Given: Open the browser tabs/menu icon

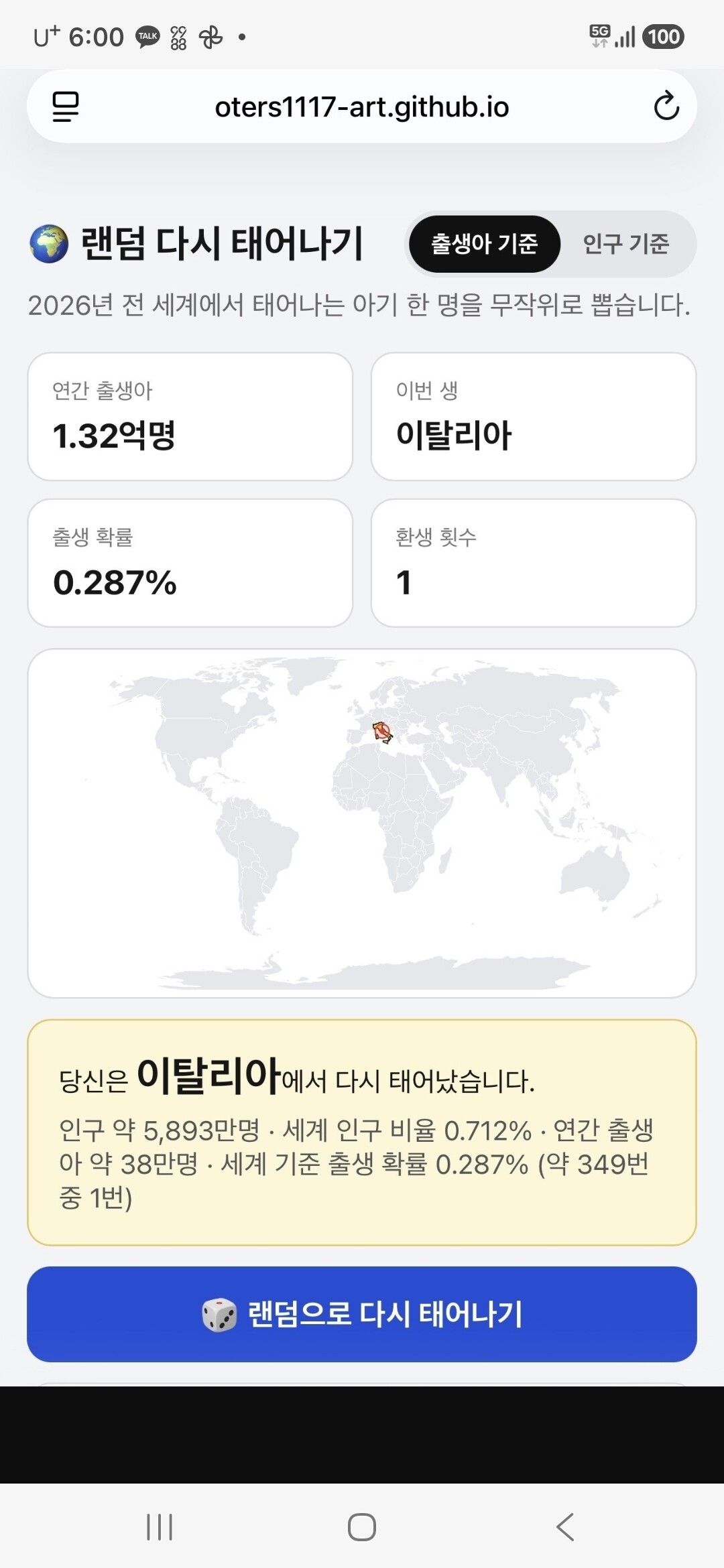Looking at the screenshot, I should pyautogui.click(x=66, y=107).
